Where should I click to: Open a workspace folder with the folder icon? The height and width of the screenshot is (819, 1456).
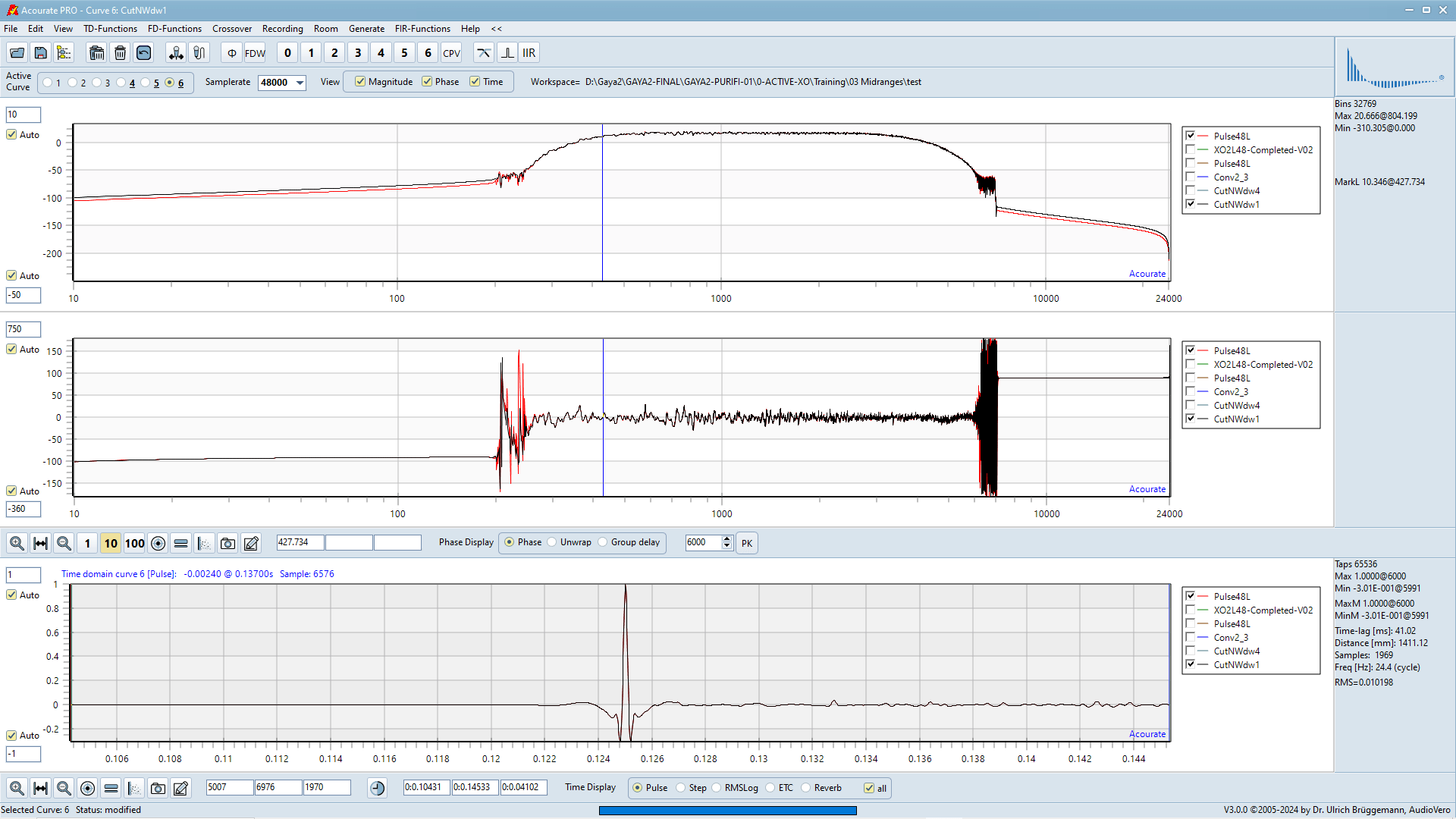tap(17, 53)
